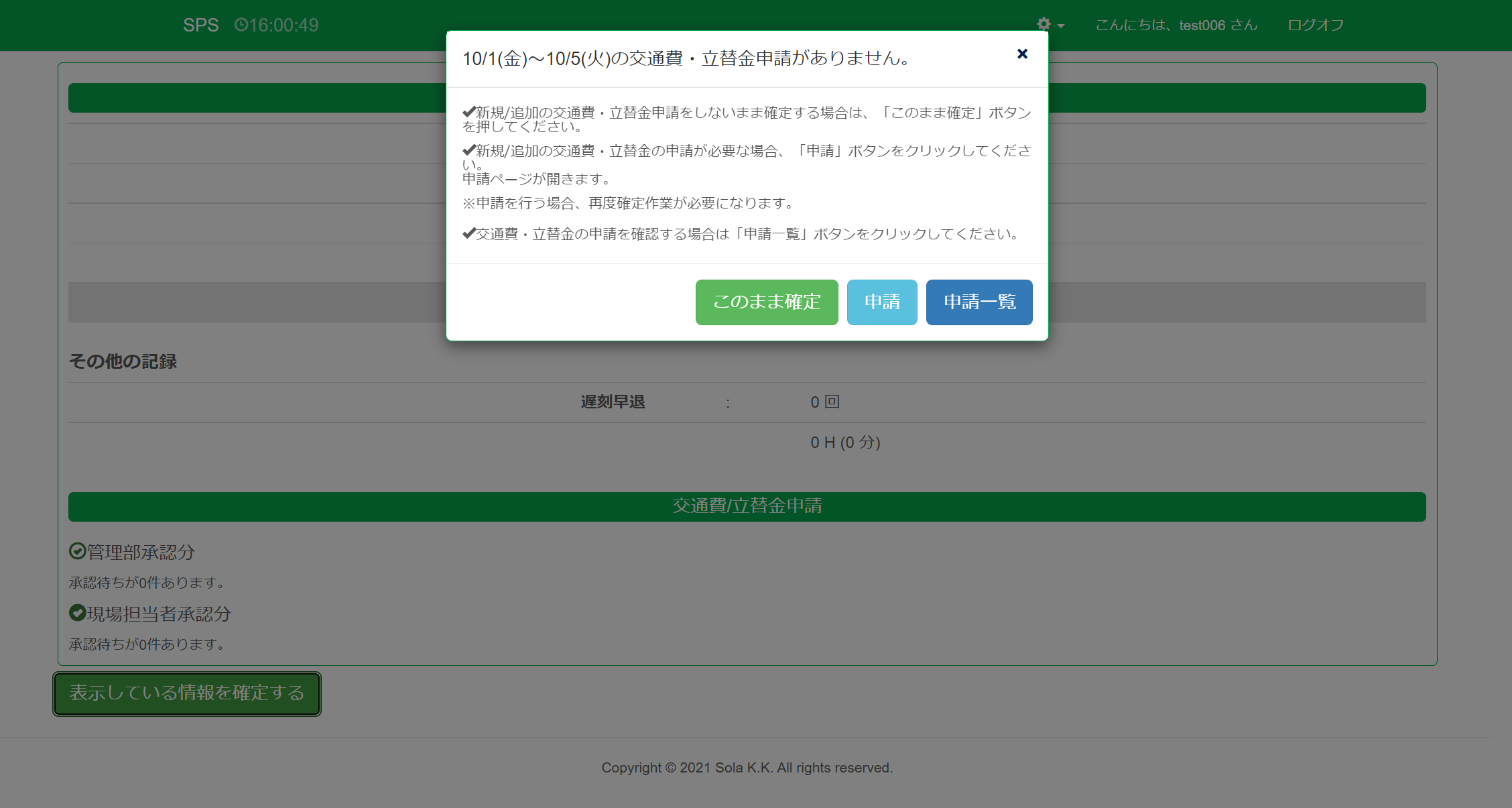This screenshot has height=808, width=1512.
Task: Click the dialog title about 10/1(金)〜10/5(火)
Action: (x=687, y=59)
